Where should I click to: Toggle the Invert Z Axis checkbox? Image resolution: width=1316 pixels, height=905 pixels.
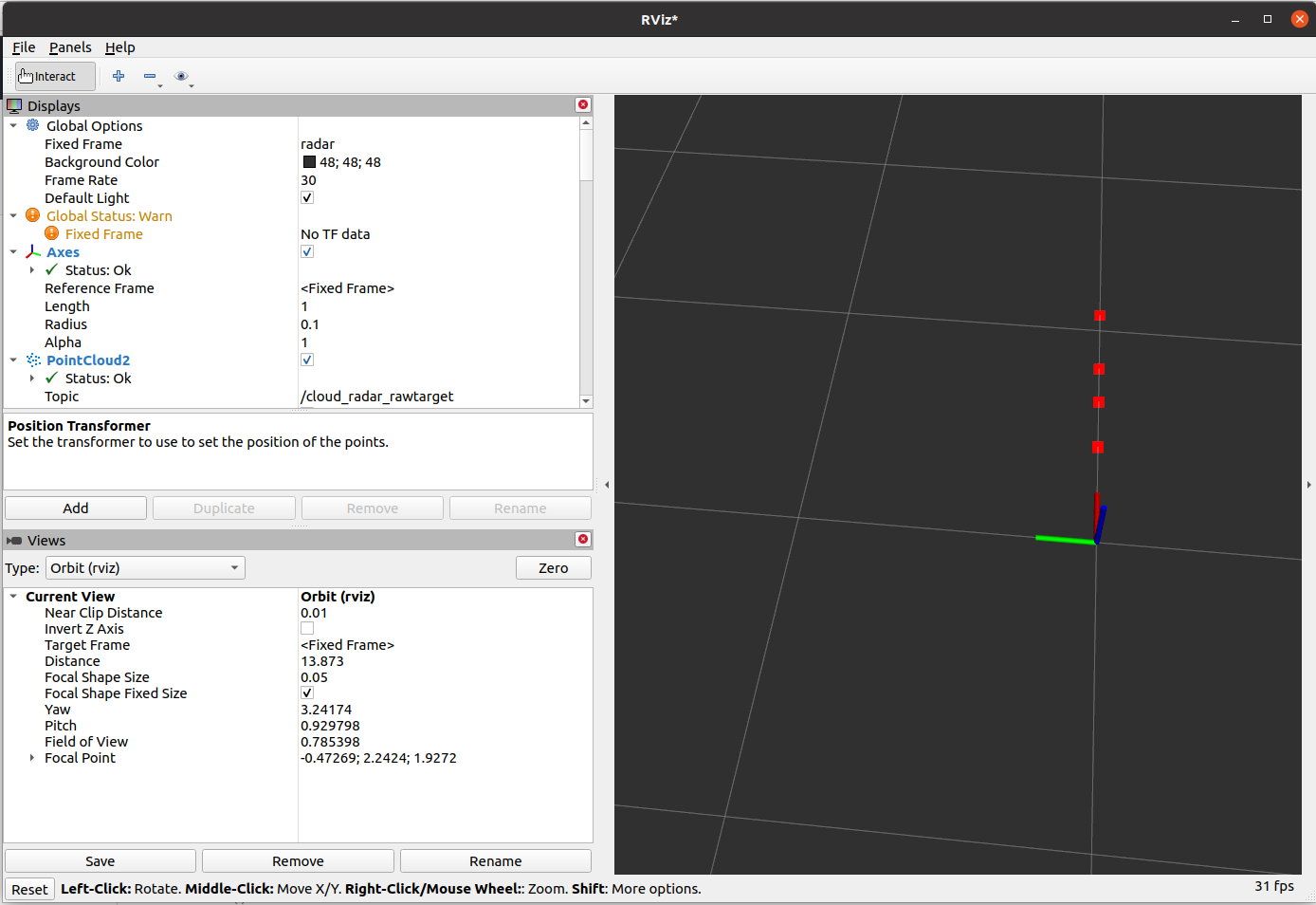tap(306, 628)
